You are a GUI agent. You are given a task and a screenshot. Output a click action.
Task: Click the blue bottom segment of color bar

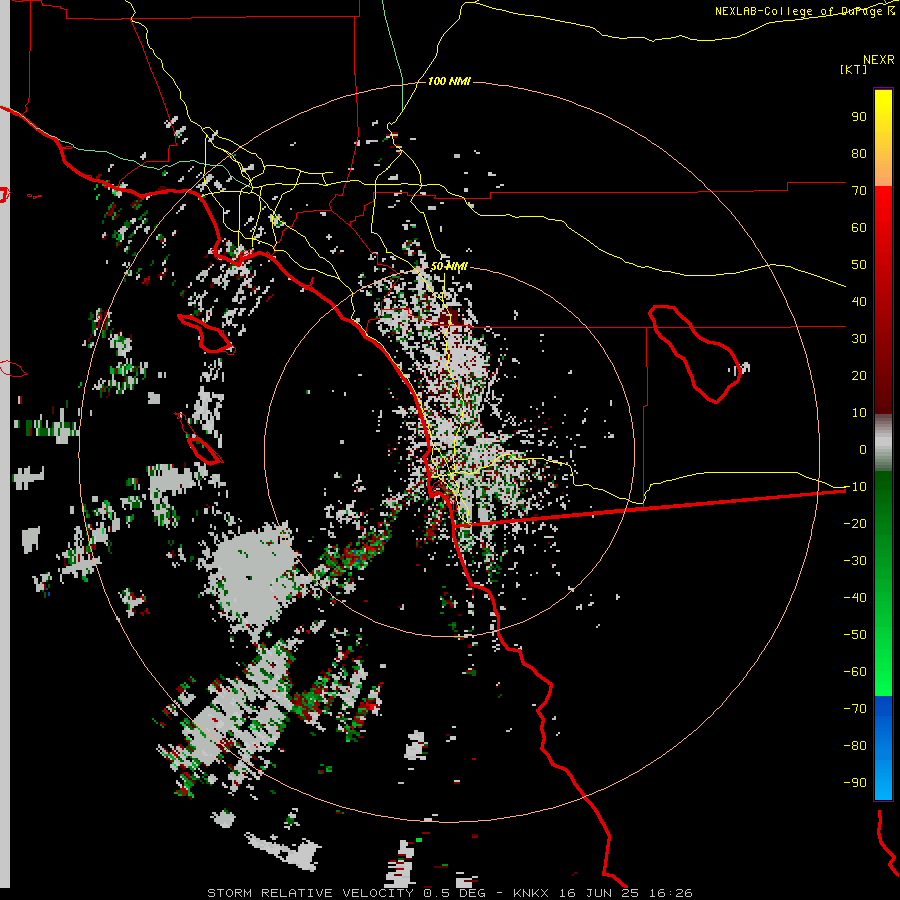tap(883, 748)
